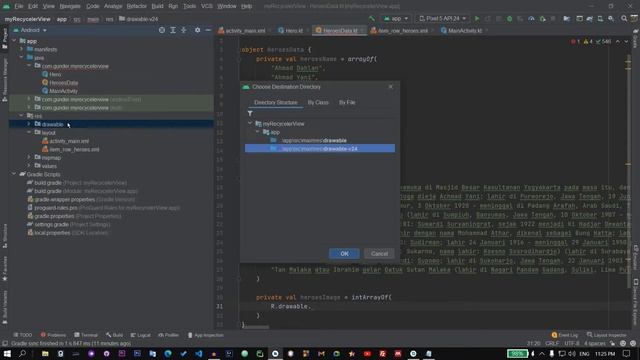Collapse the java folder
640x360 pixels.
click(x=22, y=58)
